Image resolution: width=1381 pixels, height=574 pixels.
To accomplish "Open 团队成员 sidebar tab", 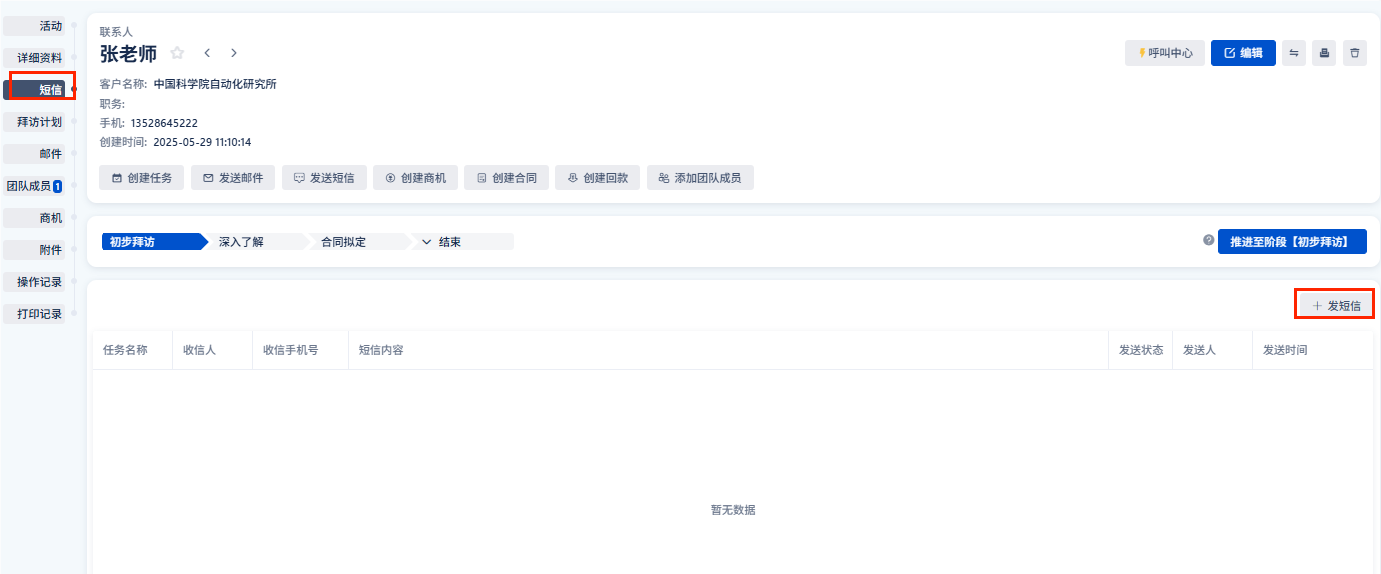I will point(34,186).
